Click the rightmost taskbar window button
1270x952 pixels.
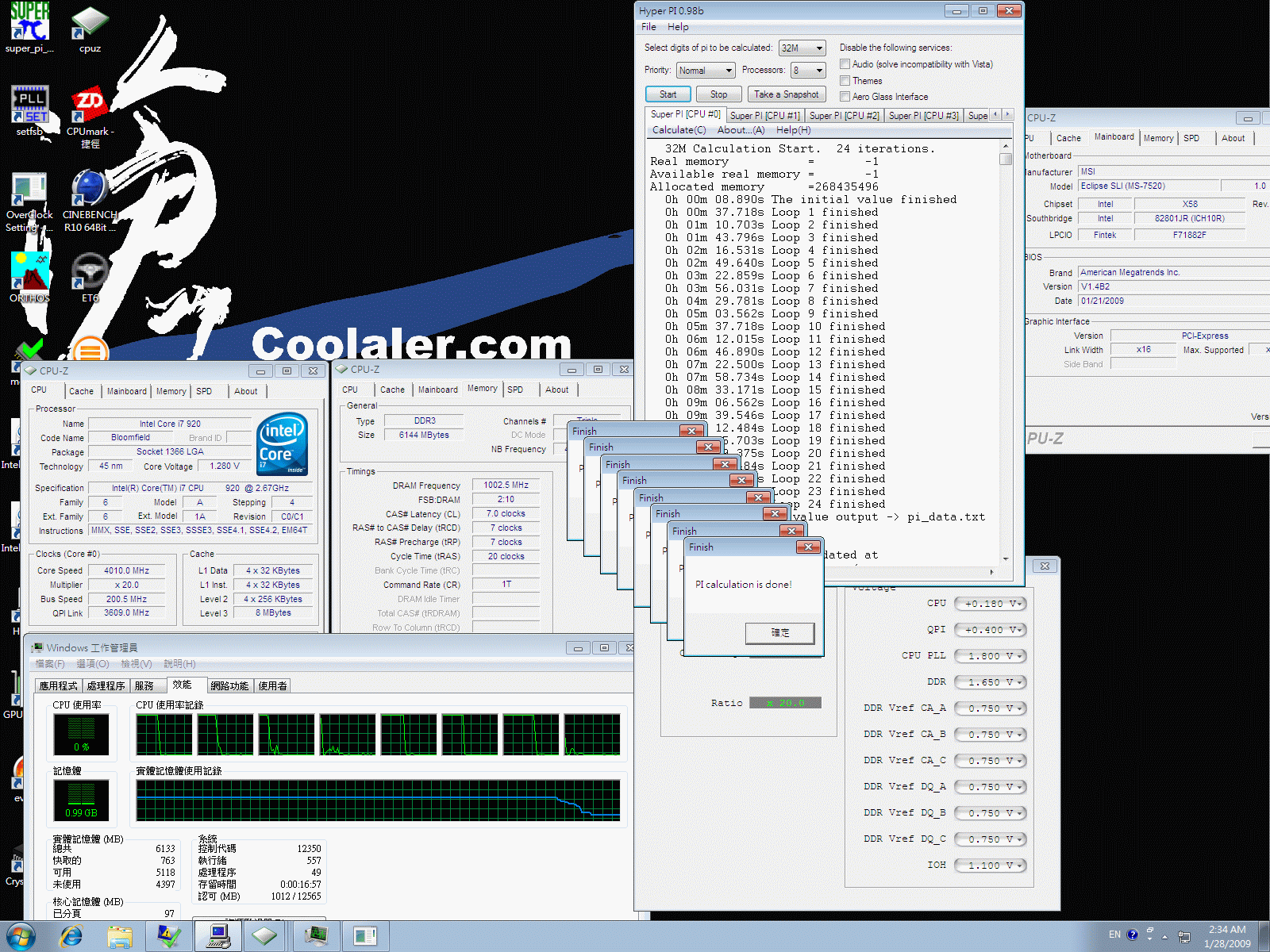click(x=364, y=936)
